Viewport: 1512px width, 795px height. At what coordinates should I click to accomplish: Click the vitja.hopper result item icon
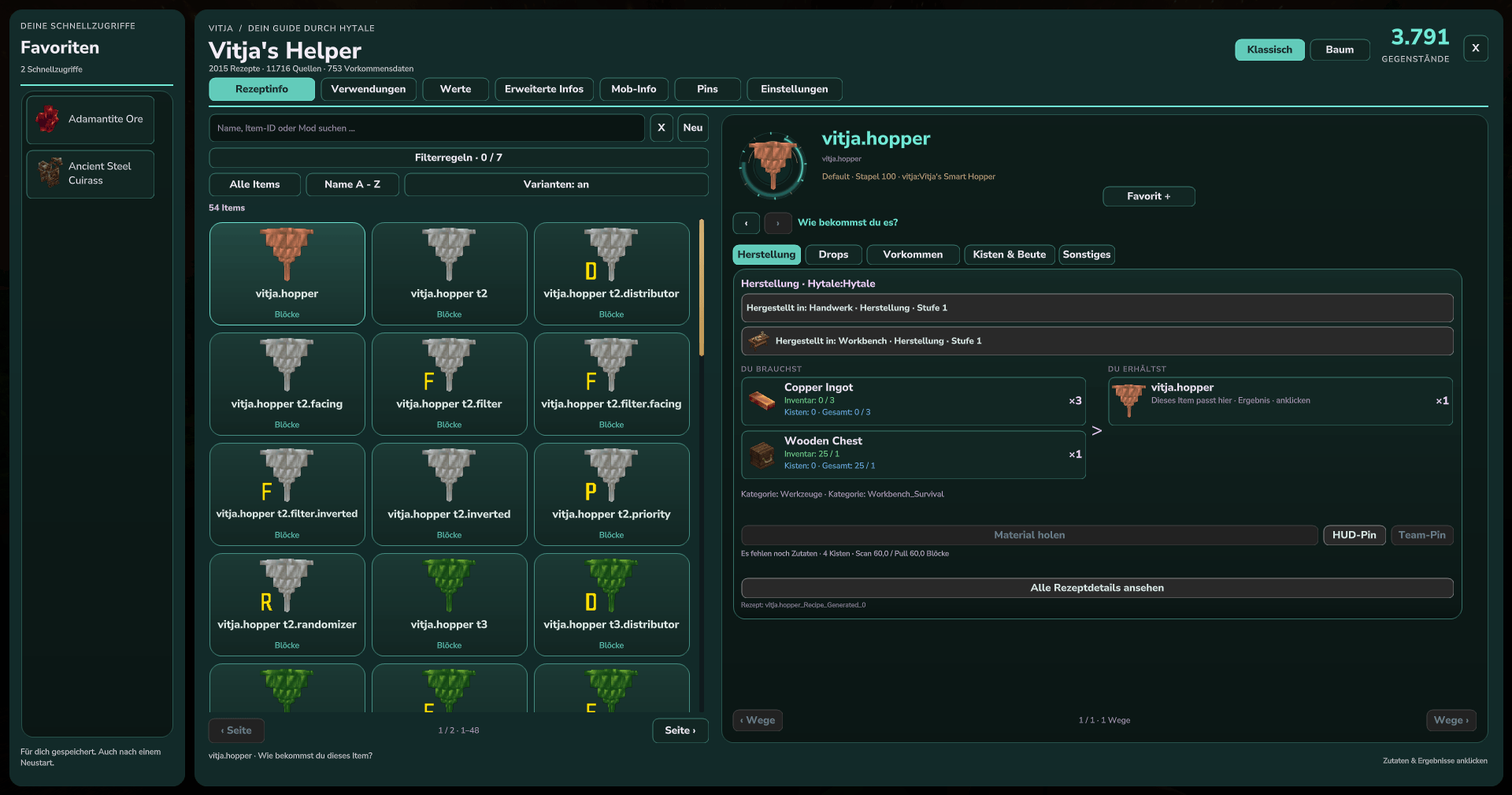pyautogui.click(x=1128, y=400)
